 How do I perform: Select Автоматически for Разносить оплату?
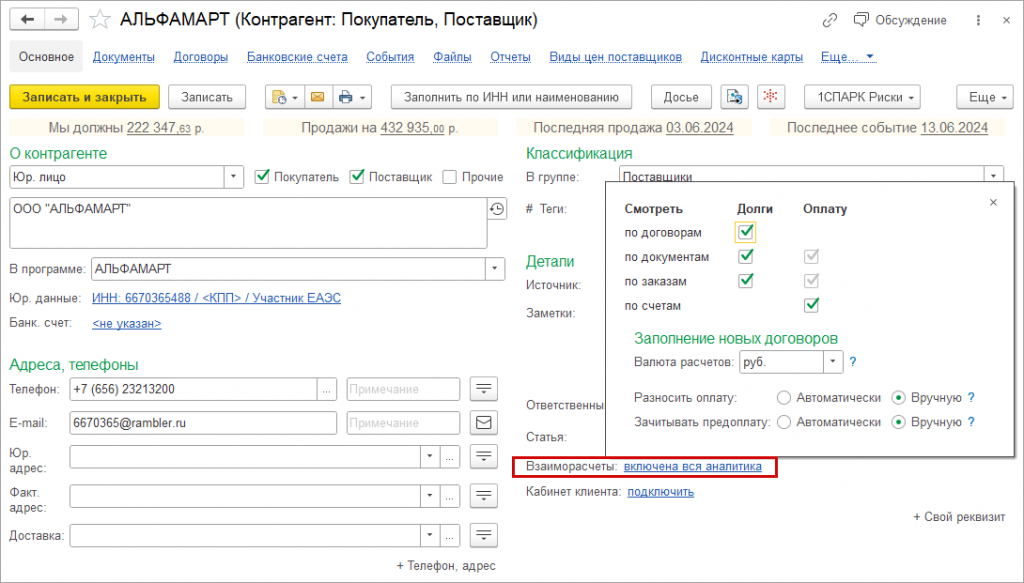784,398
